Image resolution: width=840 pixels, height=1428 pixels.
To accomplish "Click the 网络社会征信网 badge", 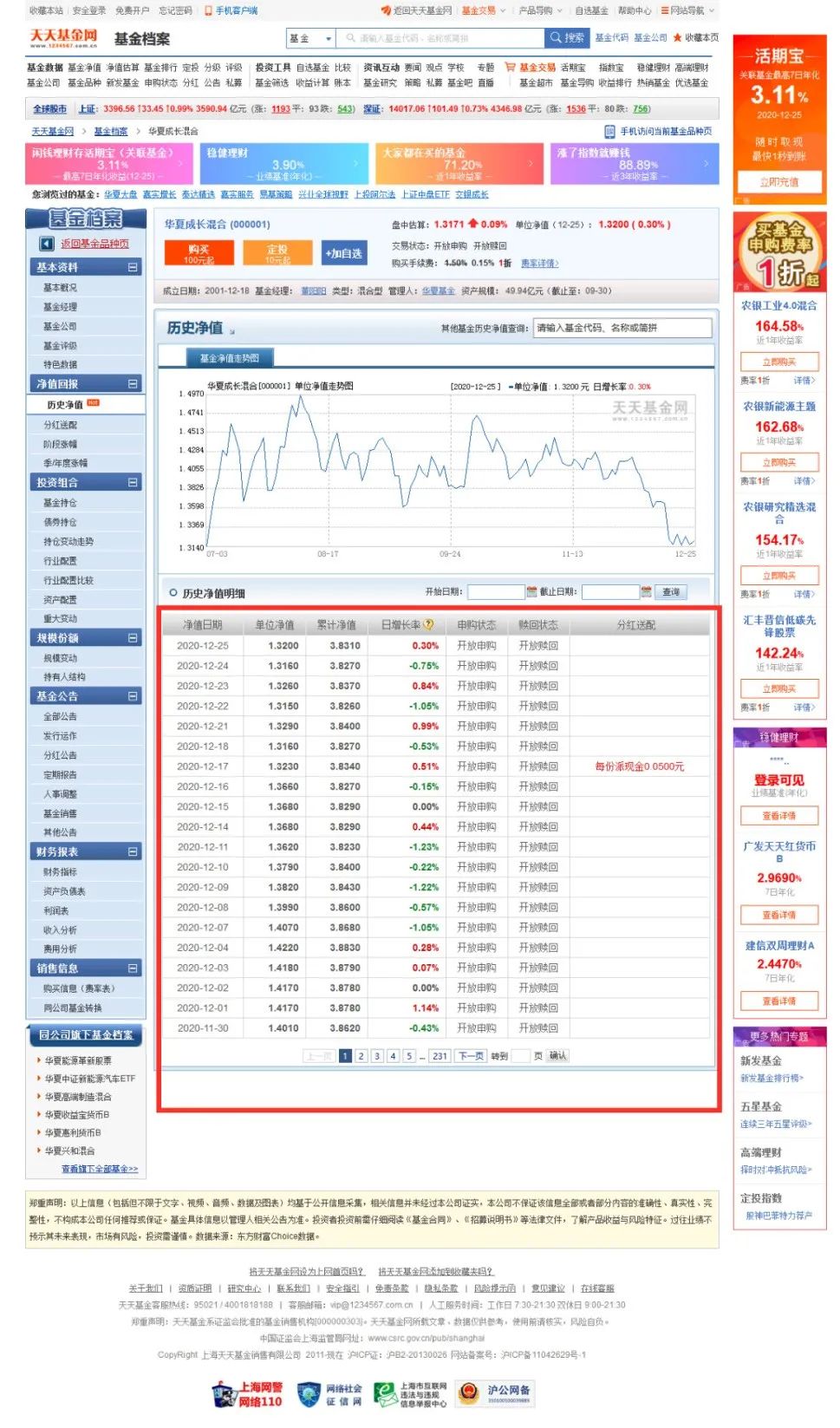I will click(330, 1394).
